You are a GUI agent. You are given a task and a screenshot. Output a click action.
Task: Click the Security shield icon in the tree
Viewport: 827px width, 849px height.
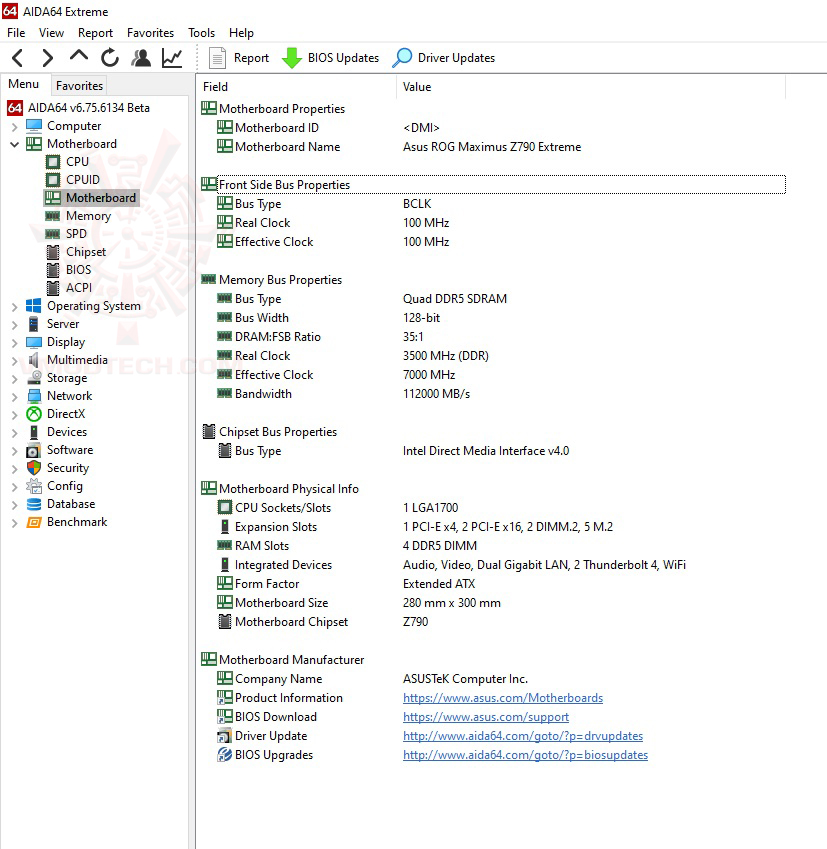pos(34,468)
